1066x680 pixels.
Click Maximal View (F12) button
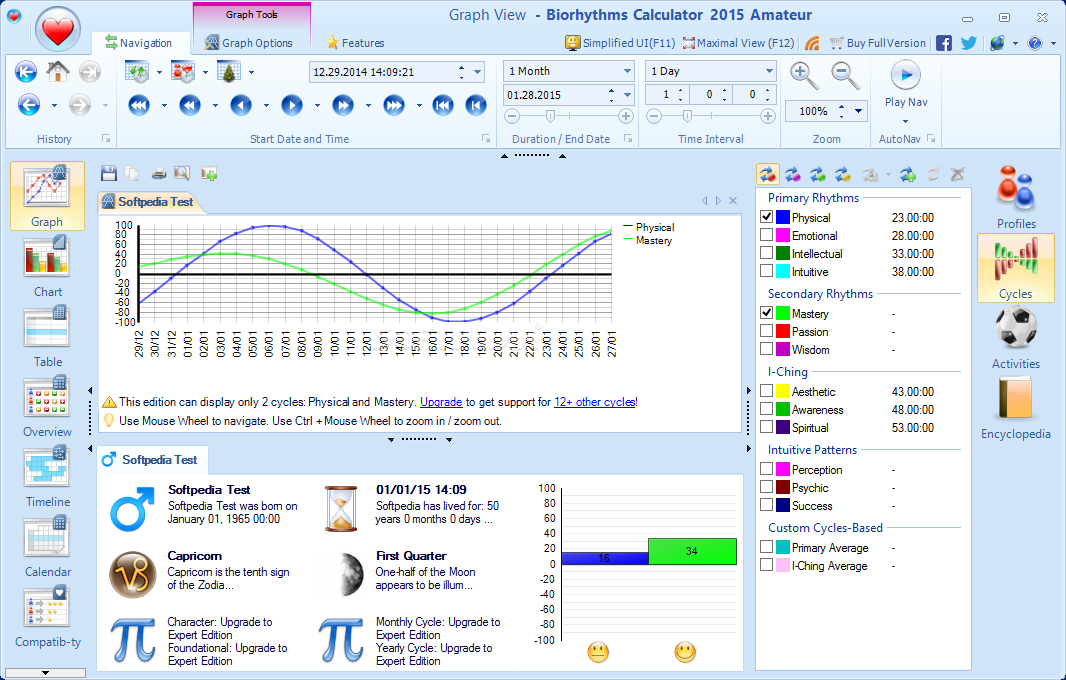[738, 43]
